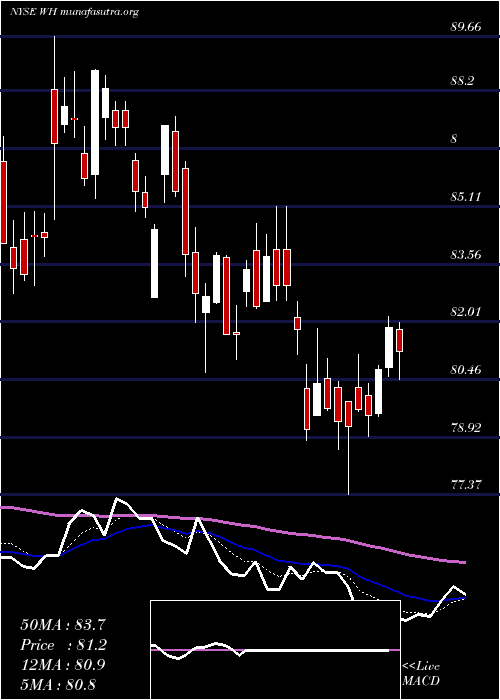Viewport: 500px width, 700px height.
Task: Click inside the MACD inset chart box
Action: coord(275,650)
